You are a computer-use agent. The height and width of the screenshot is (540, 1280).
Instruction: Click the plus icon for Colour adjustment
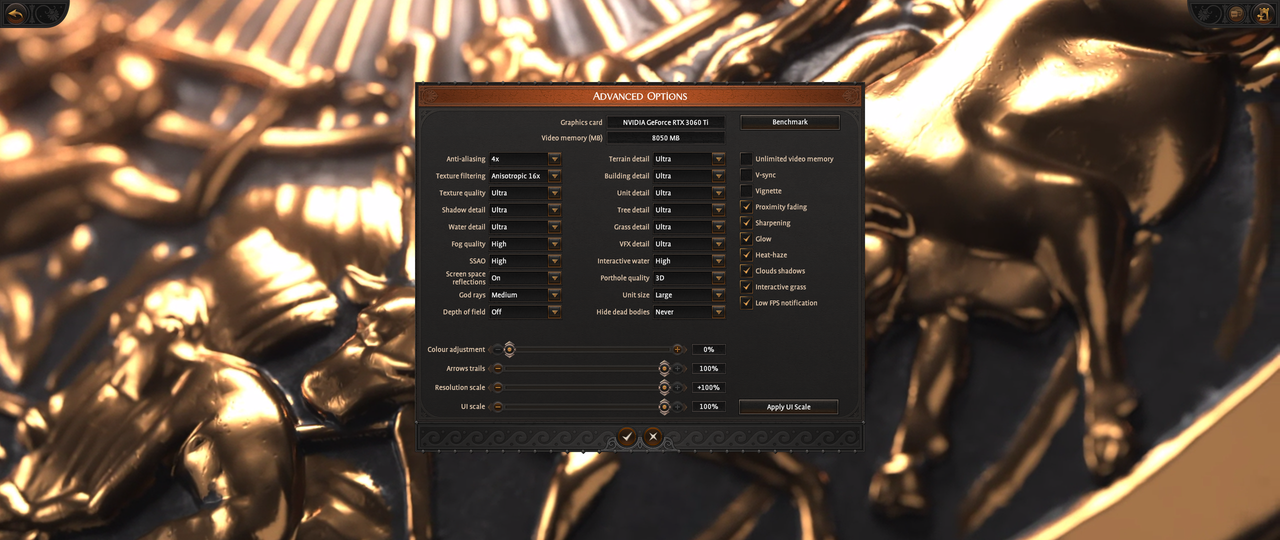tap(677, 350)
